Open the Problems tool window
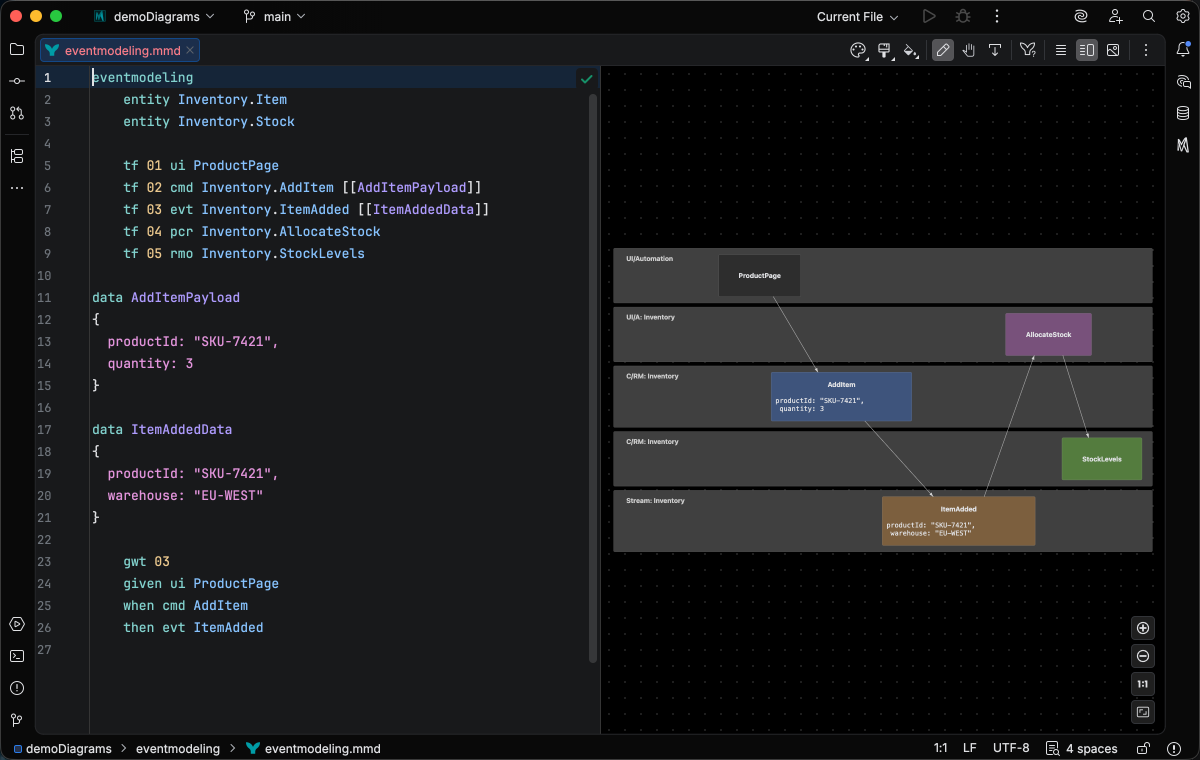Screen dimensions: 1200x760 click(x=17, y=688)
